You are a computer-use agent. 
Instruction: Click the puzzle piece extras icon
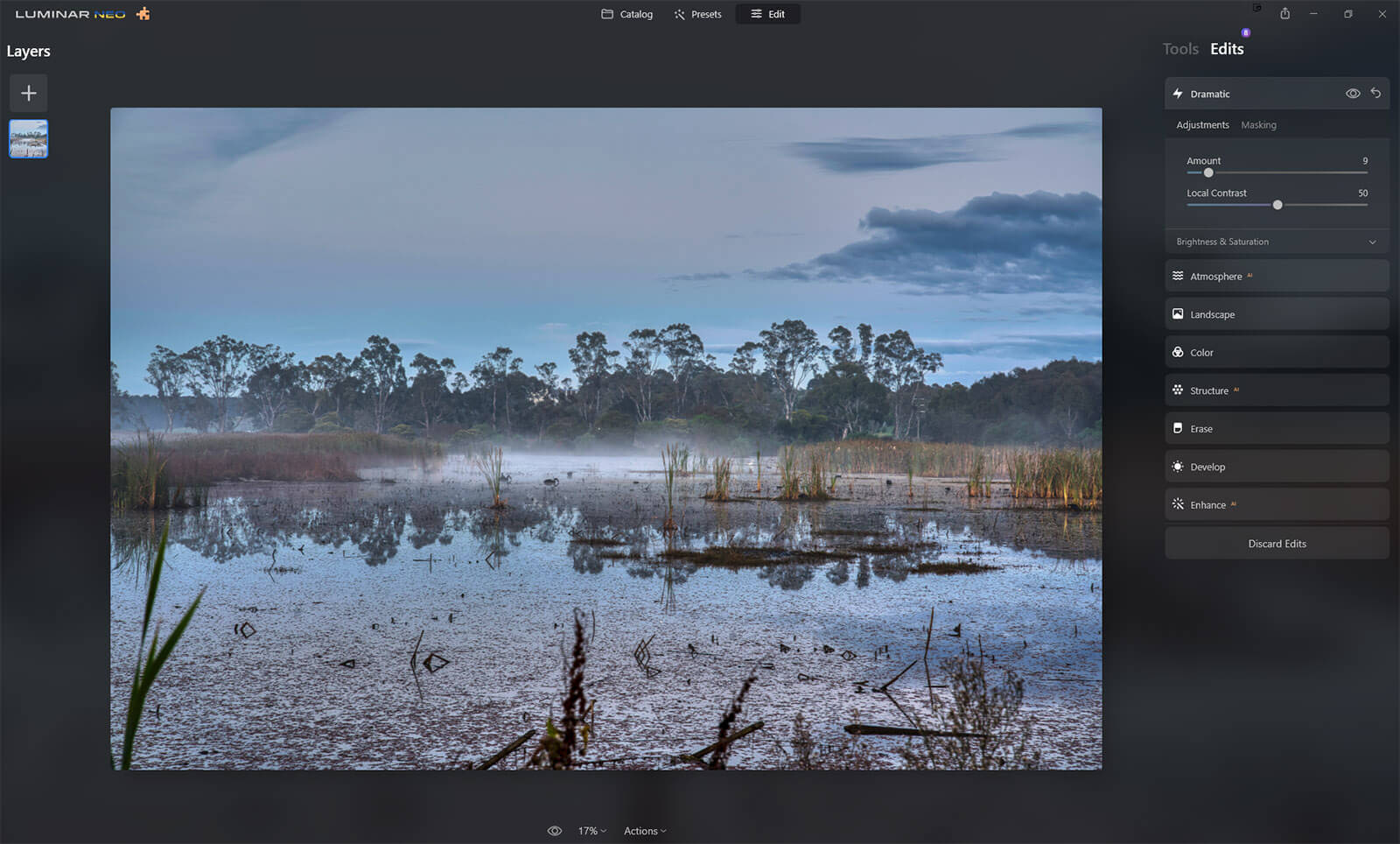pyautogui.click(x=143, y=14)
